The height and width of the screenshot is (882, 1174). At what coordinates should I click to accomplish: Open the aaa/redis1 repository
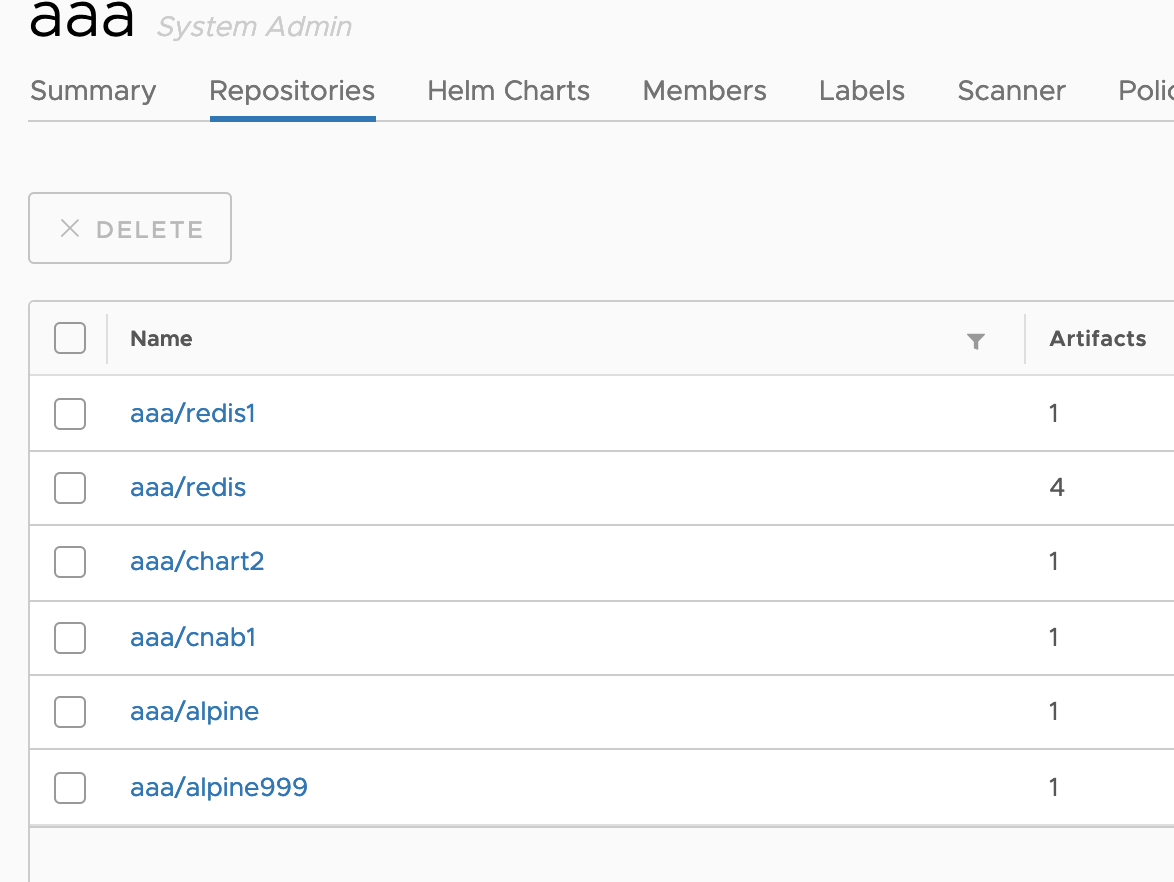point(192,413)
